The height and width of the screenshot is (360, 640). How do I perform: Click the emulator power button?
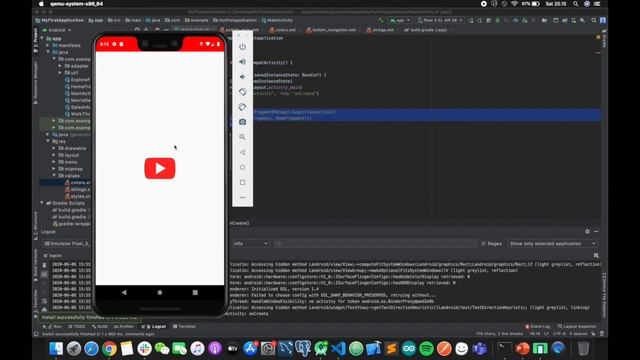(x=242, y=47)
